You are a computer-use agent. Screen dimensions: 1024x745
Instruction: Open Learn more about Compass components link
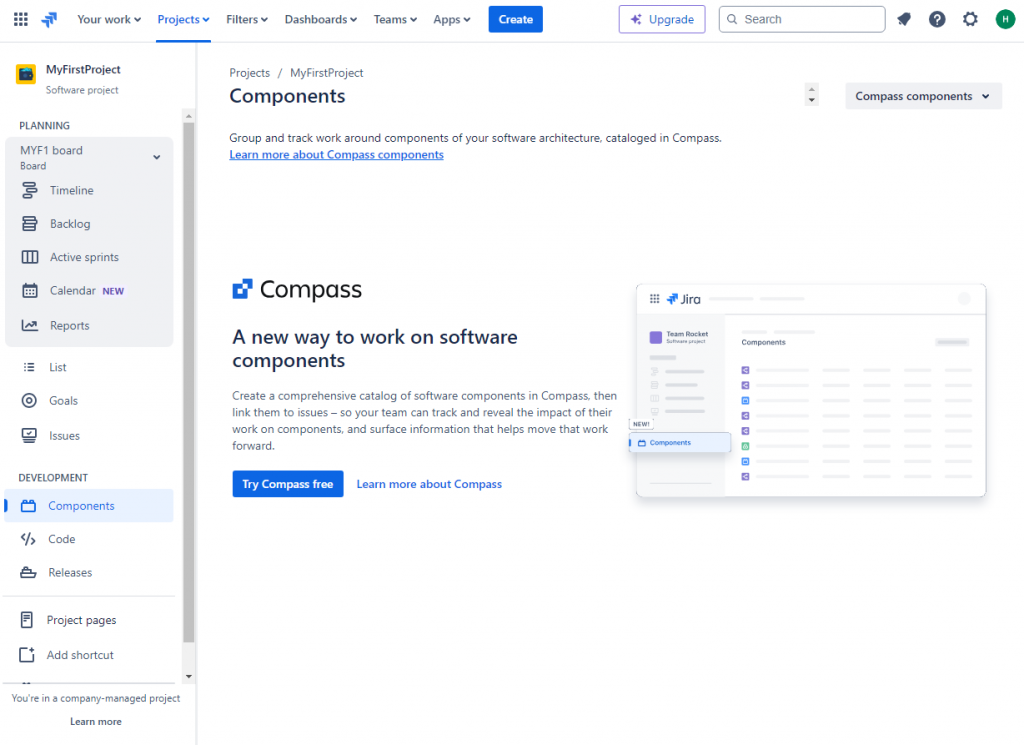336,155
